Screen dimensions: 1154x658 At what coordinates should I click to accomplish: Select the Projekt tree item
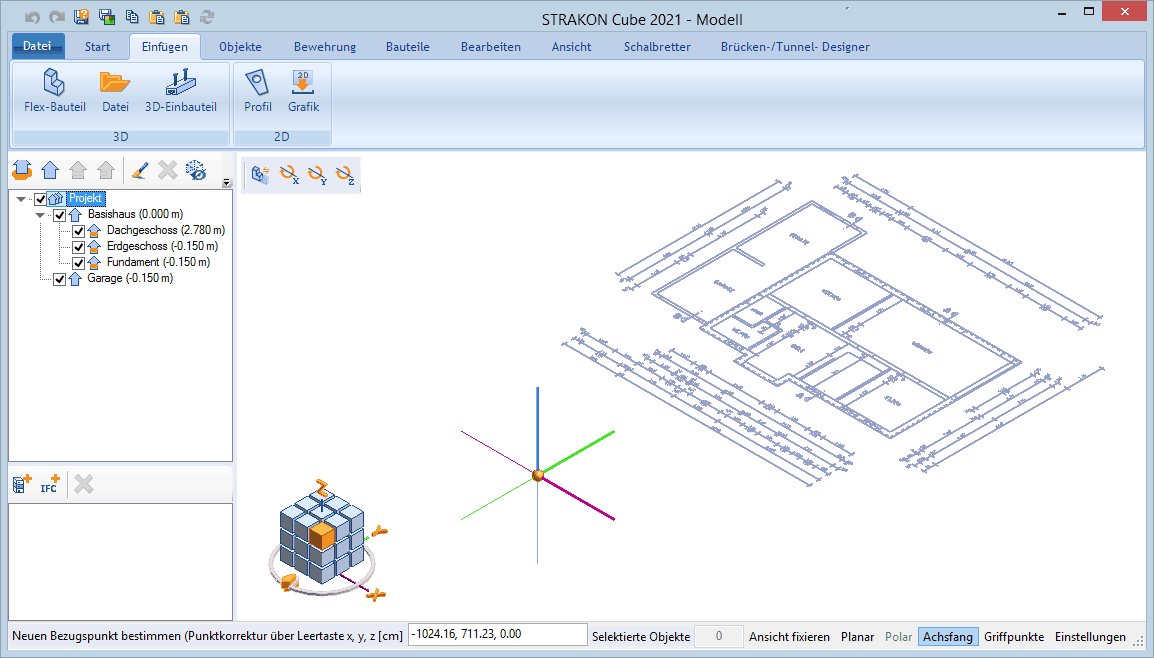(86, 199)
